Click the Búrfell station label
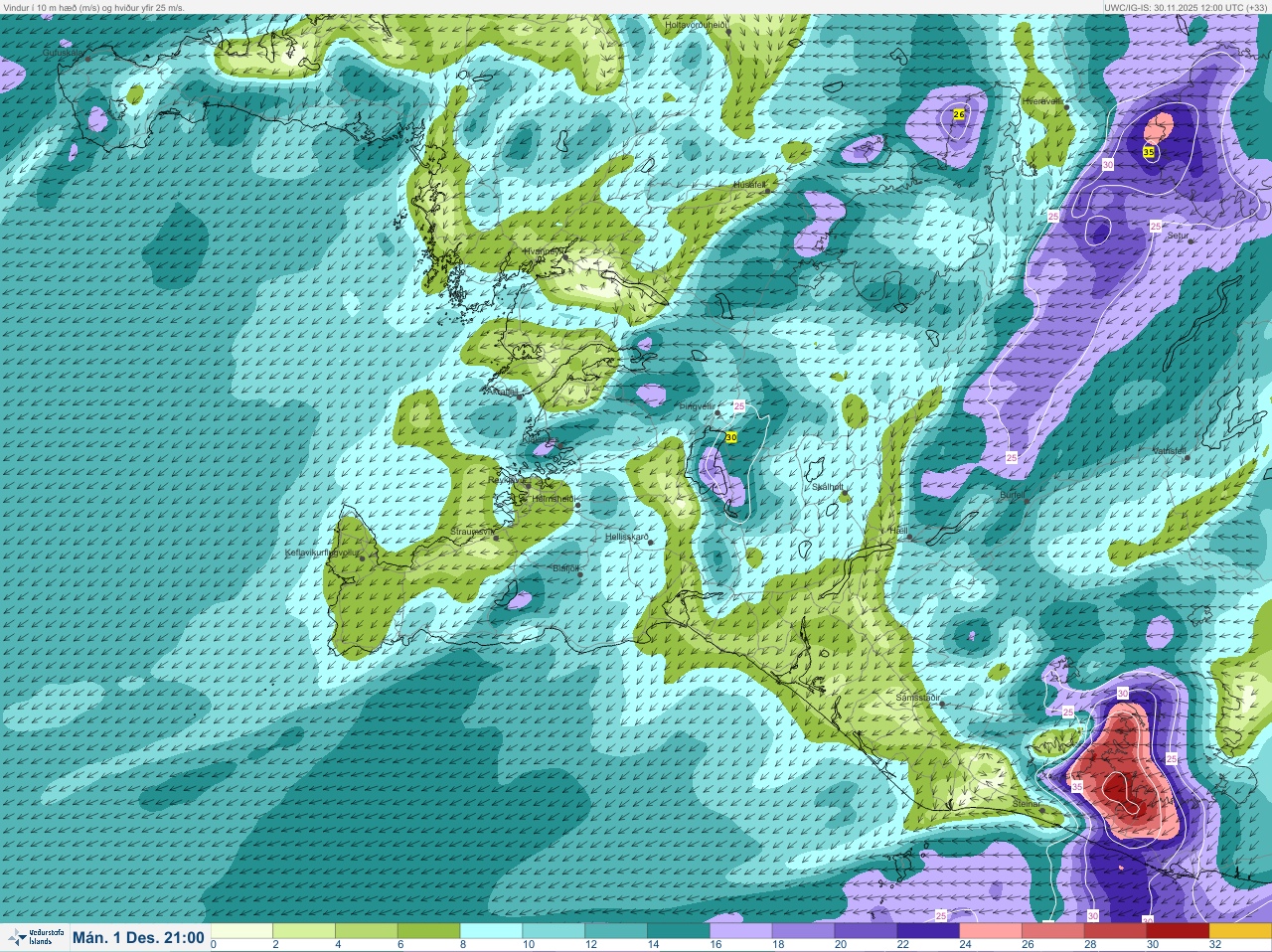1272x952 pixels. pyautogui.click(x=1013, y=494)
